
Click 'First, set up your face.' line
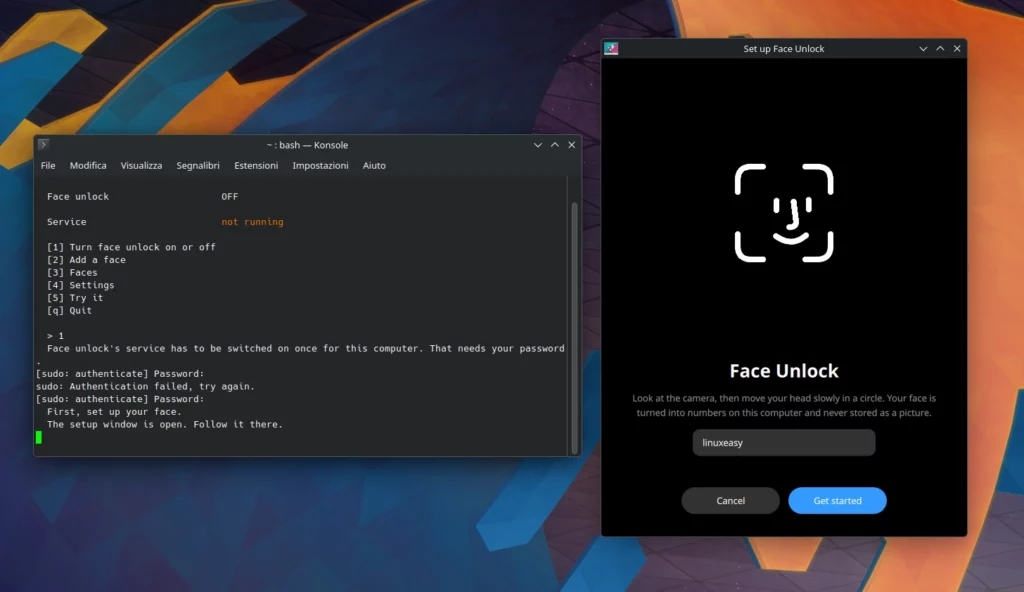click(x=114, y=412)
